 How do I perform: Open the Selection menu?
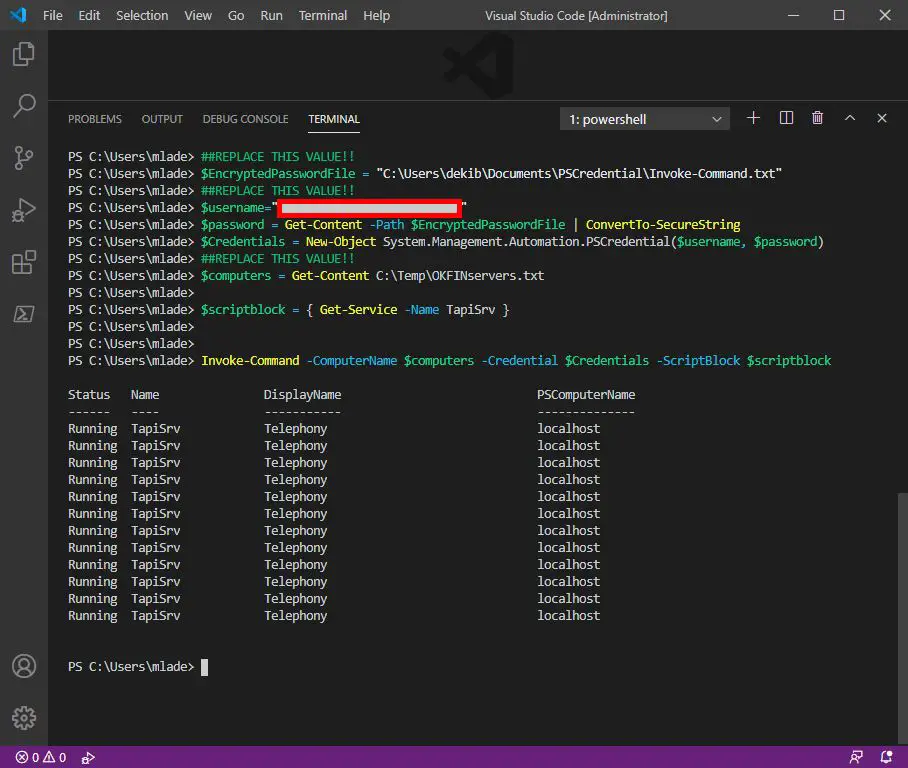pos(142,16)
